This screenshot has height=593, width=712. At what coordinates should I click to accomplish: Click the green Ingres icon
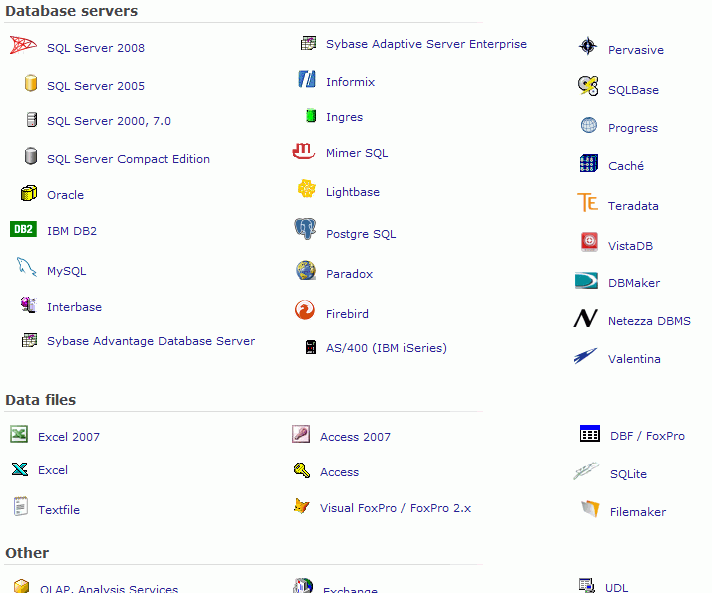point(311,115)
